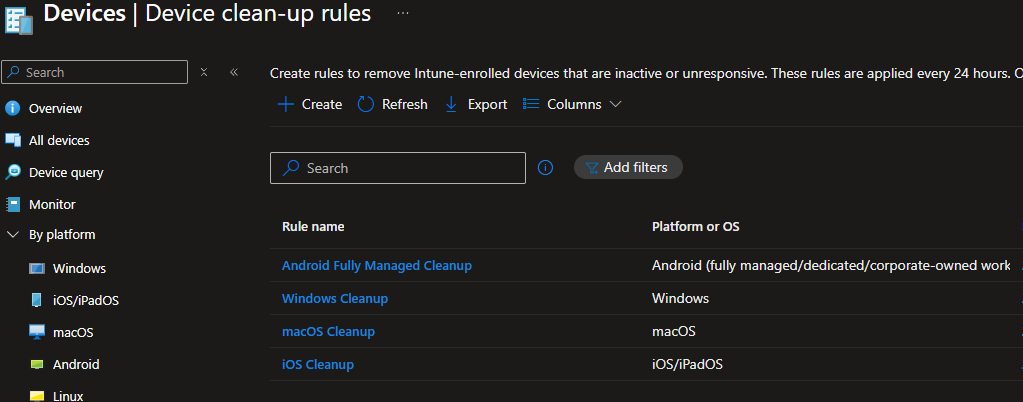1023x402 pixels.
Task: Export the rules list
Action: coord(476,104)
